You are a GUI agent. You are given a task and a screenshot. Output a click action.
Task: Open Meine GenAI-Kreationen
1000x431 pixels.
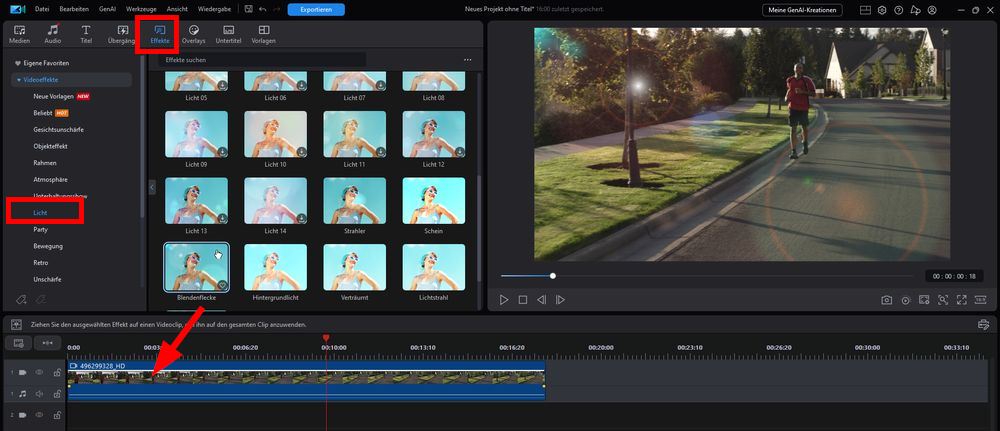(802, 10)
